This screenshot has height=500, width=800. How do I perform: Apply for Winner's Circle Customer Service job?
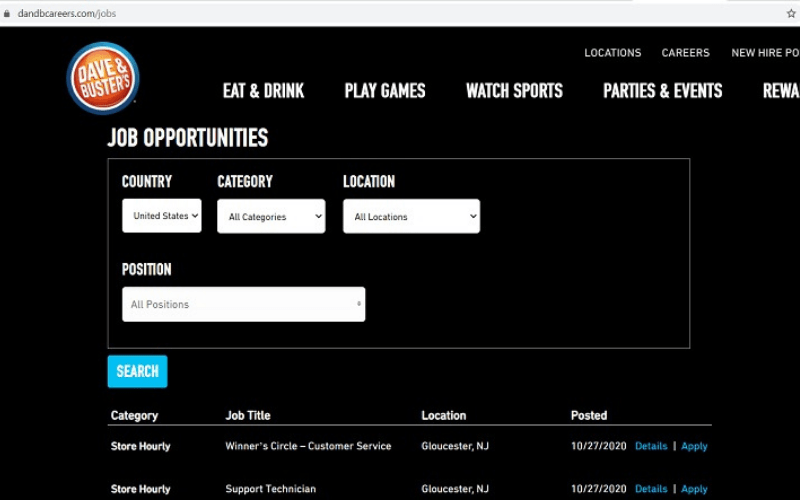click(x=694, y=446)
